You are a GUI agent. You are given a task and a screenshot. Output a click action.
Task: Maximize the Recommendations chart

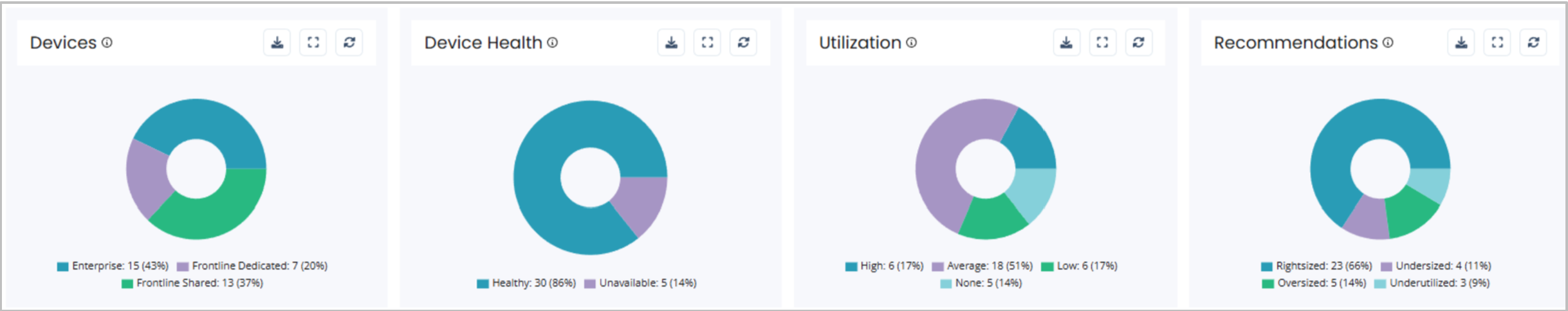point(1497,42)
